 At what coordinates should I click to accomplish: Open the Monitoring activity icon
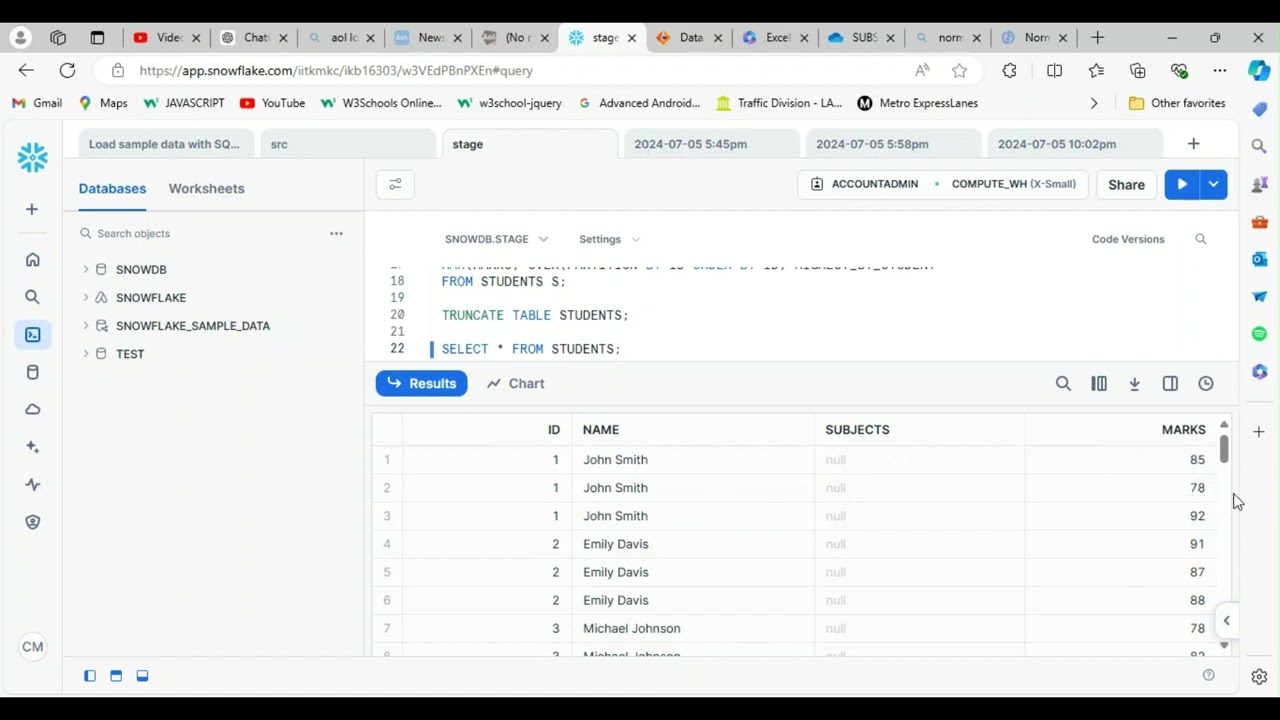(x=32, y=484)
